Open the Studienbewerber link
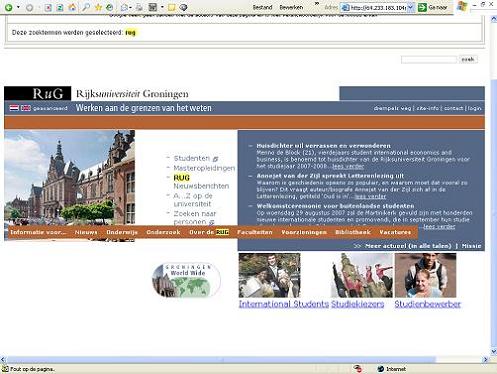 pyautogui.click(x=427, y=304)
